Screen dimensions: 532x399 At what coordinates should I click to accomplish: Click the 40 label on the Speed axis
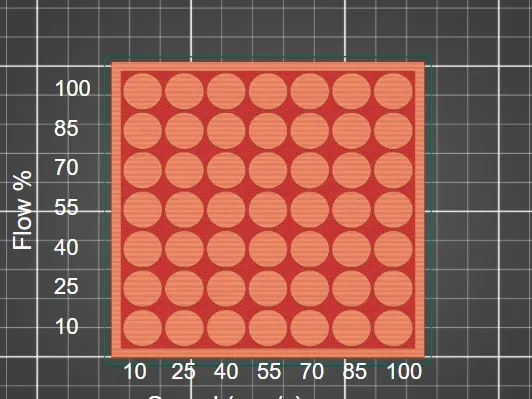tap(226, 371)
